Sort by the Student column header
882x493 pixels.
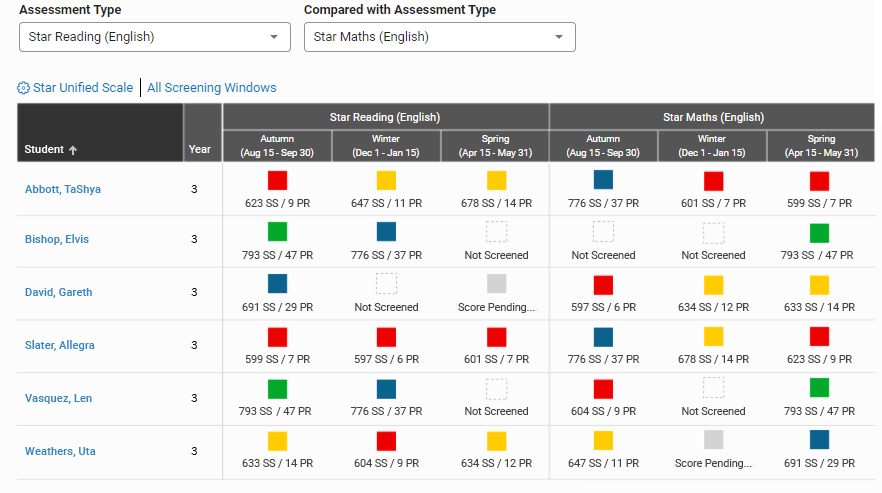[100, 133]
